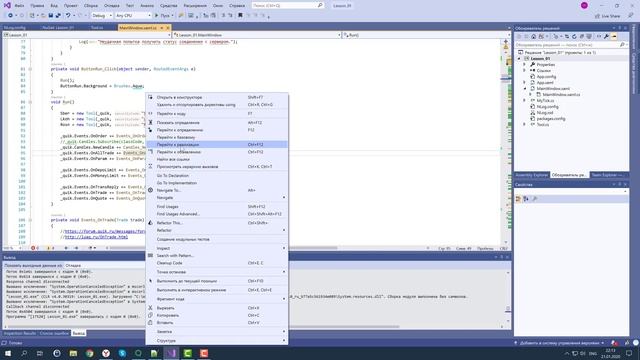640x360 pixels.
Task: Select packages.config in Solution Explorer
Action: 551,119
